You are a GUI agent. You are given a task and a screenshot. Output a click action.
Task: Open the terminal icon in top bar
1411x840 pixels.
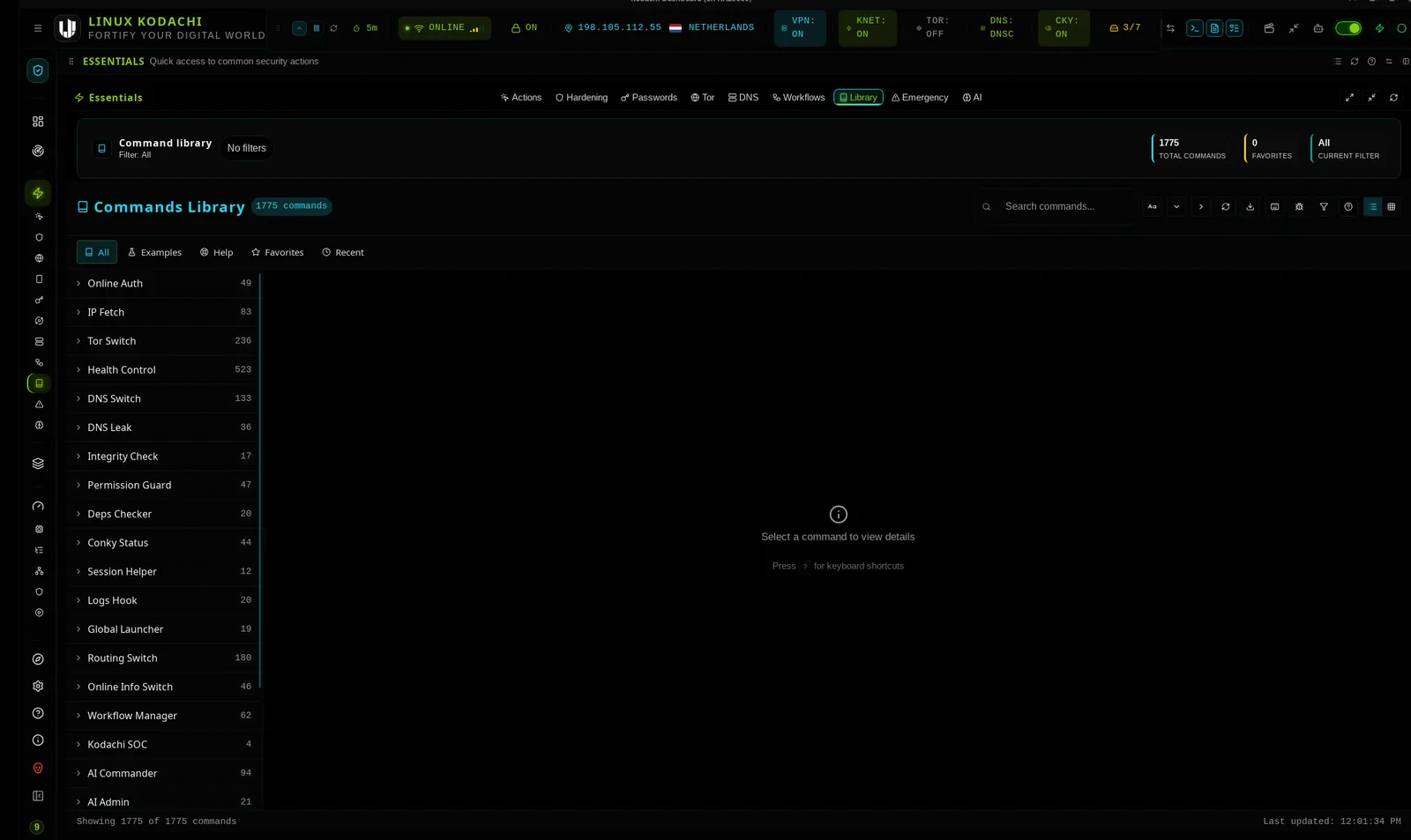1194,28
